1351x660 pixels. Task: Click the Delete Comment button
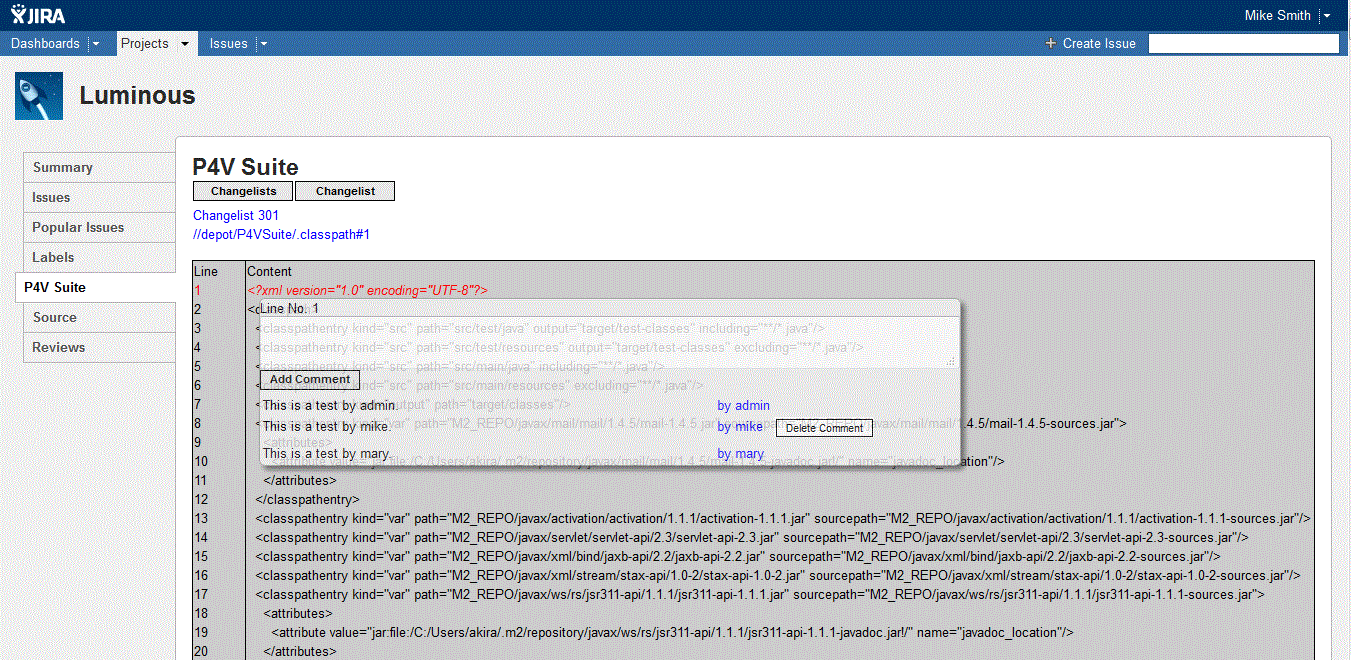pos(824,428)
